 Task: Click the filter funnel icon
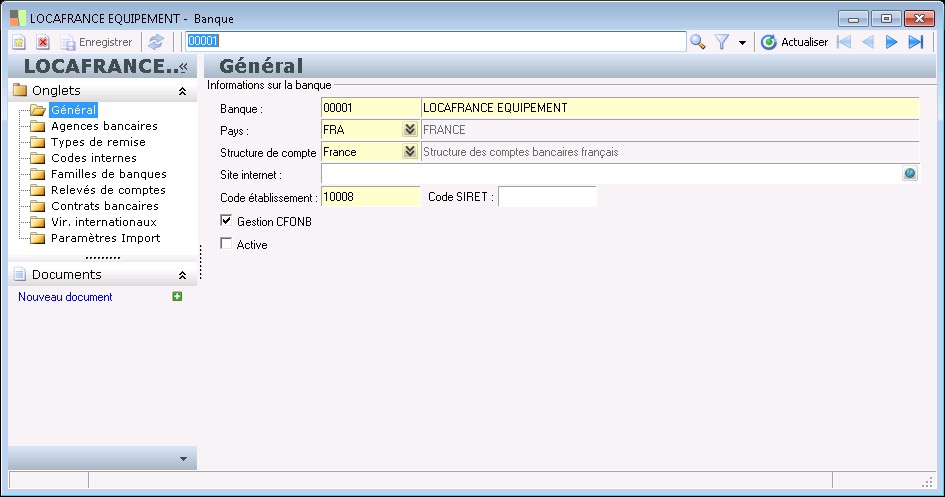[721, 42]
